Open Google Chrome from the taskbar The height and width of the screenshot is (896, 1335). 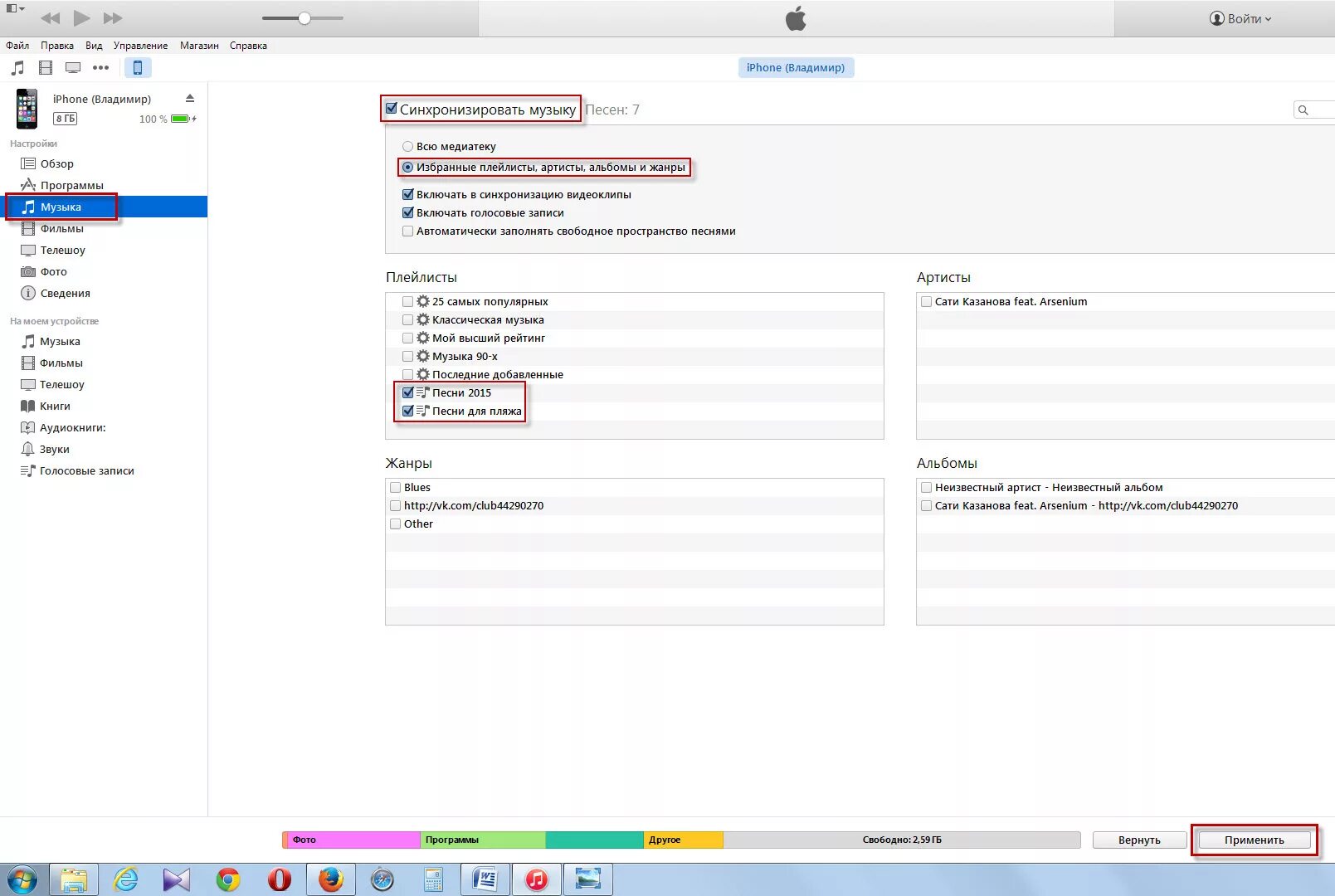coord(228,879)
